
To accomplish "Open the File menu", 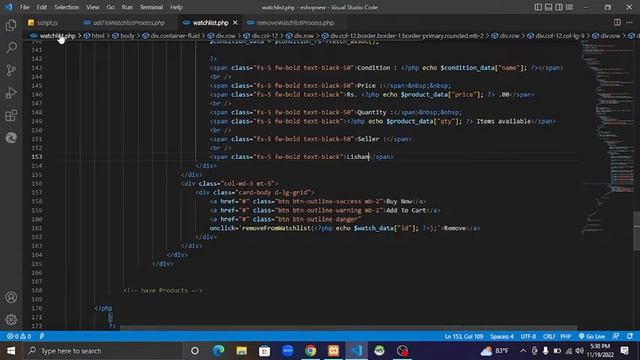I will click(x=24, y=7).
